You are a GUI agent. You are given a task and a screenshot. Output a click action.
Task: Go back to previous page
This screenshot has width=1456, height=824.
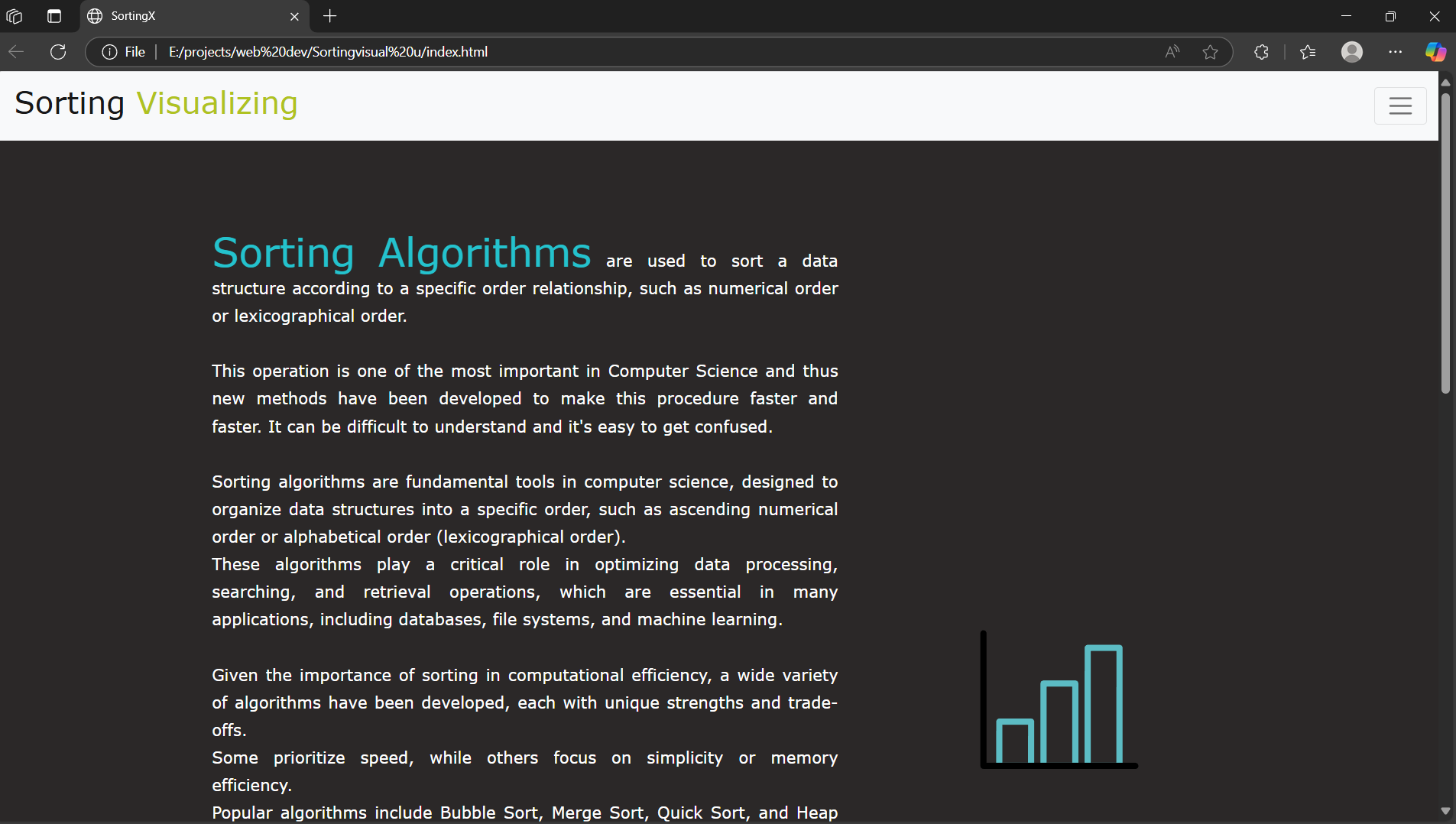(x=17, y=52)
